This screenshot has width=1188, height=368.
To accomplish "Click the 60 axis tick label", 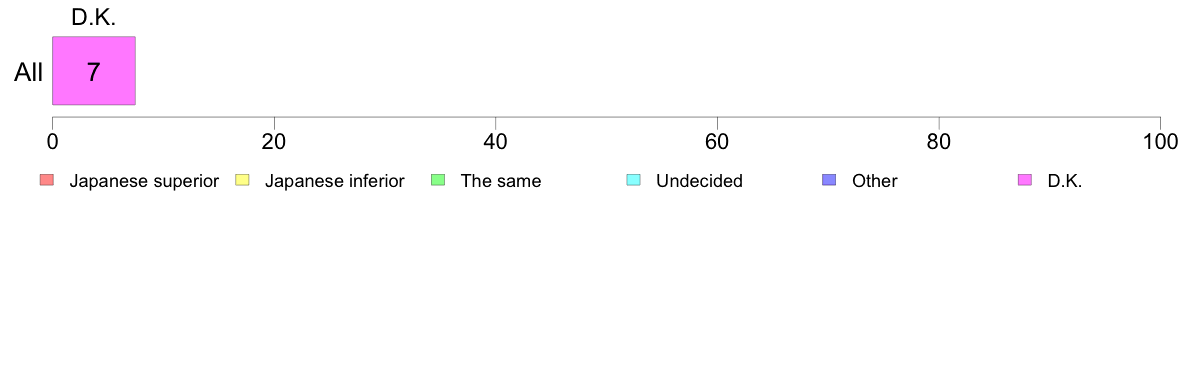I will (717, 141).
